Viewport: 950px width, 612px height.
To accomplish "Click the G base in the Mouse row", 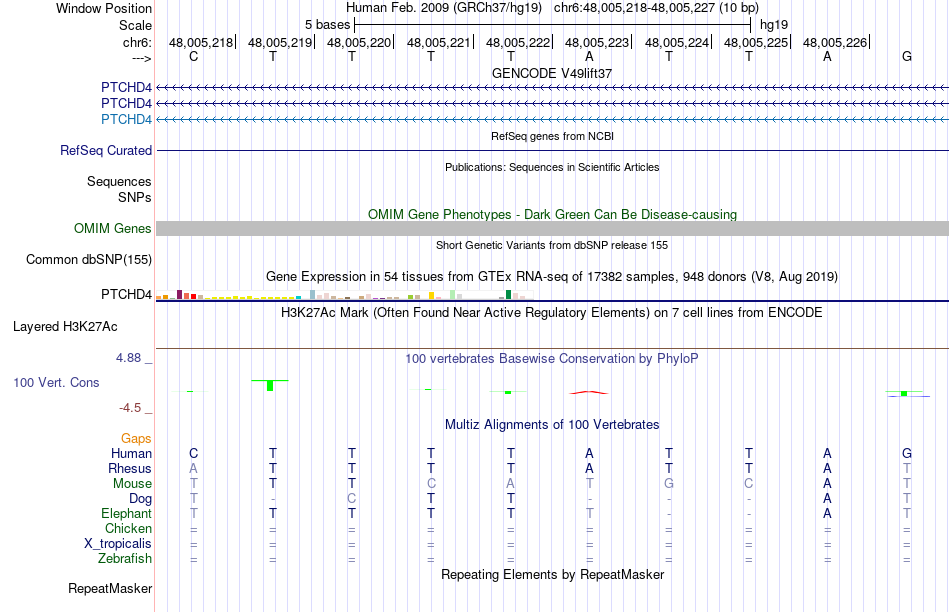I will pyautogui.click(x=669, y=484).
